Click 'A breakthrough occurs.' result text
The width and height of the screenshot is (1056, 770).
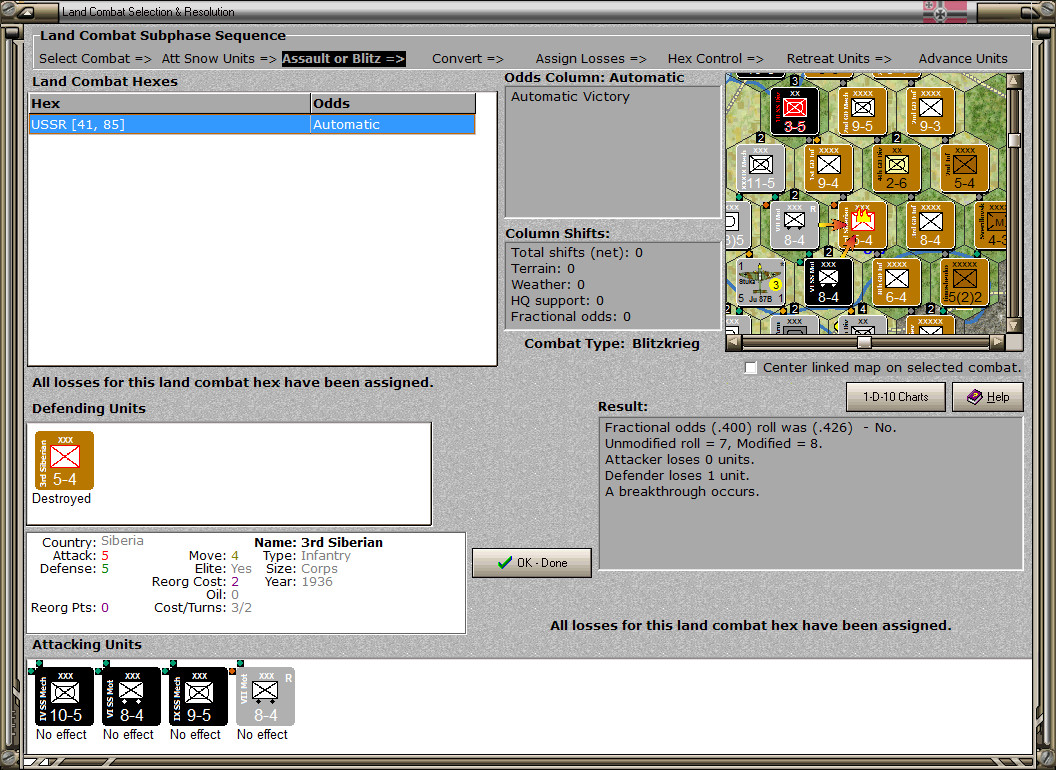click(682, 492)
